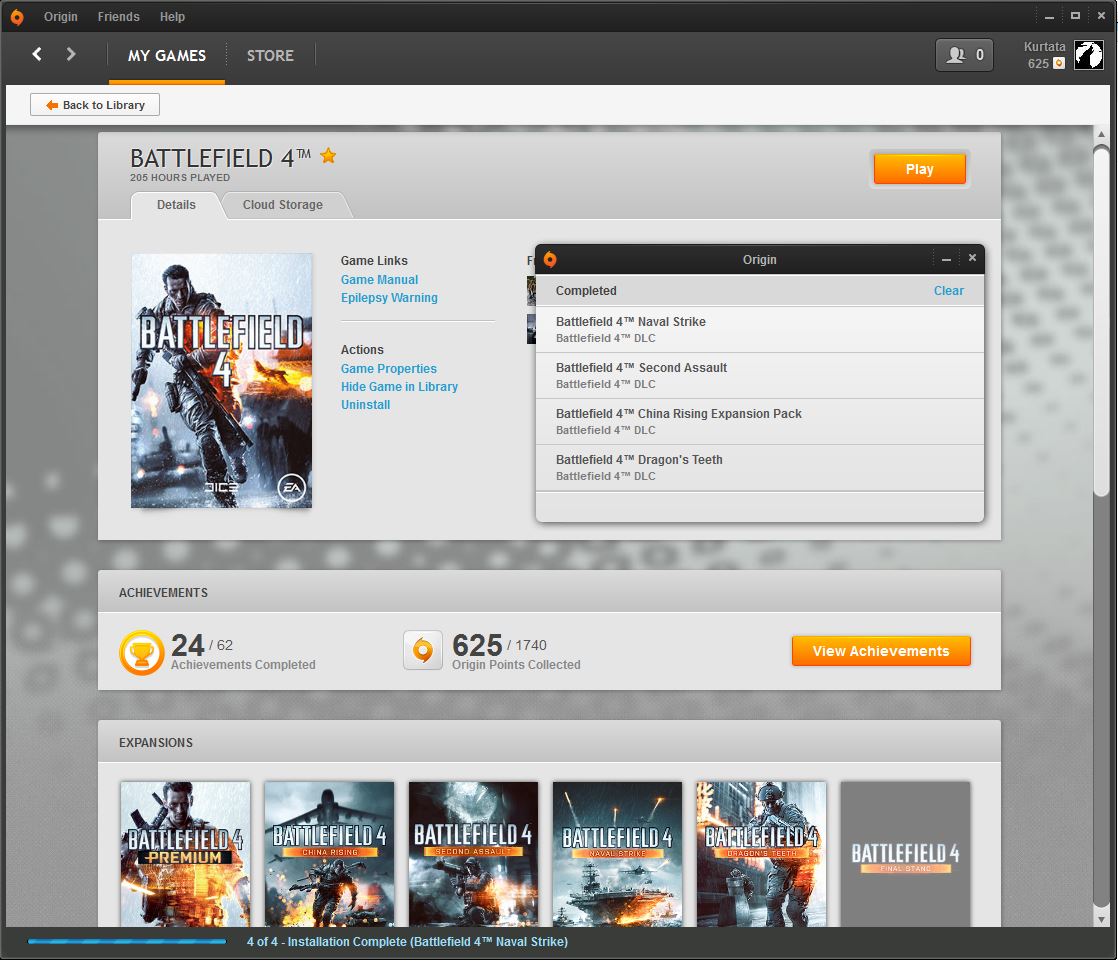The height and width of the screenshot is (961, 1118).
Task: Click the View Achievements button
Action: point(881,651)
